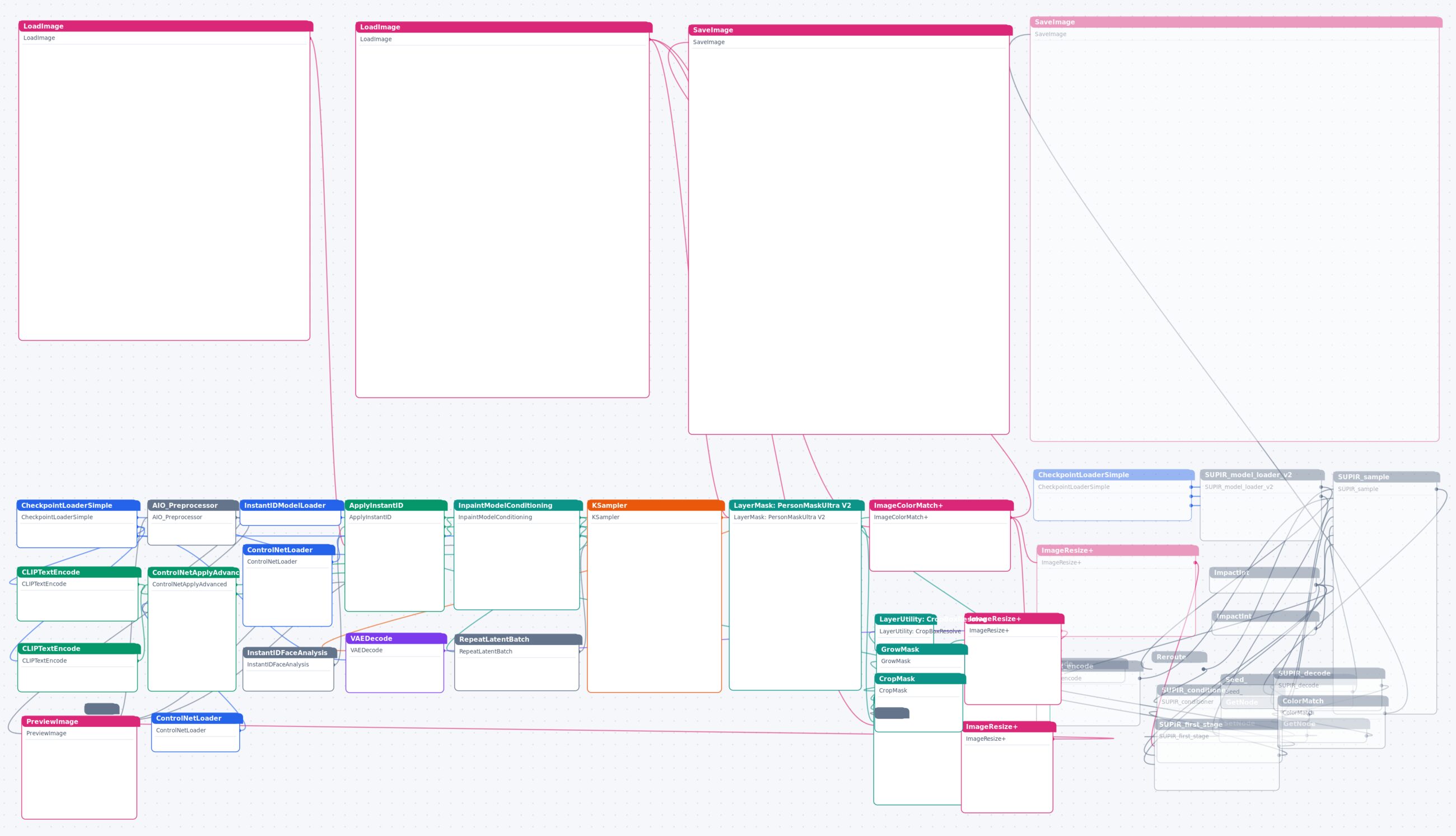Screen dimensions: 1456x836
Task: Click the faded SaveImage node title bar
Action: (x=1235, y=22)
